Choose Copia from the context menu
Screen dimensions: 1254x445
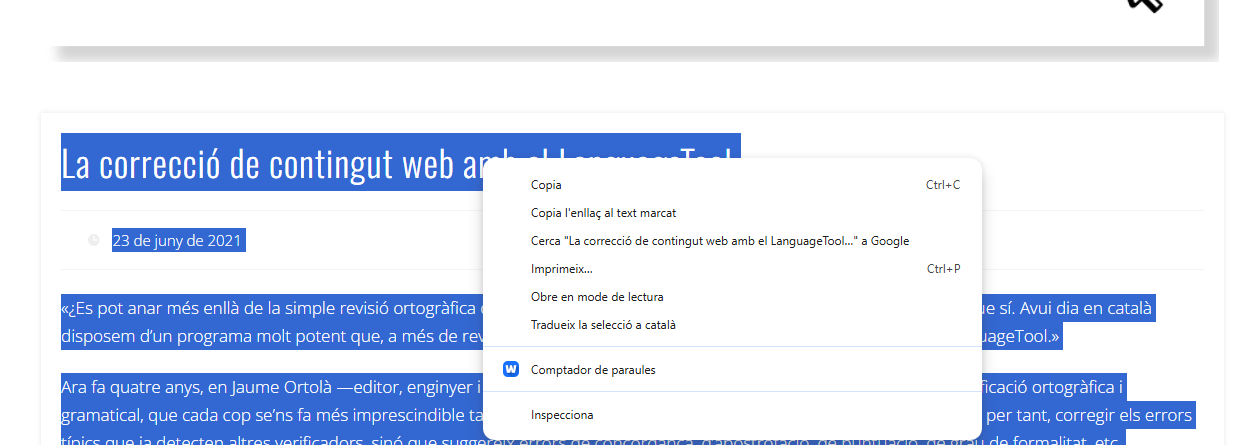click(546, 185)
